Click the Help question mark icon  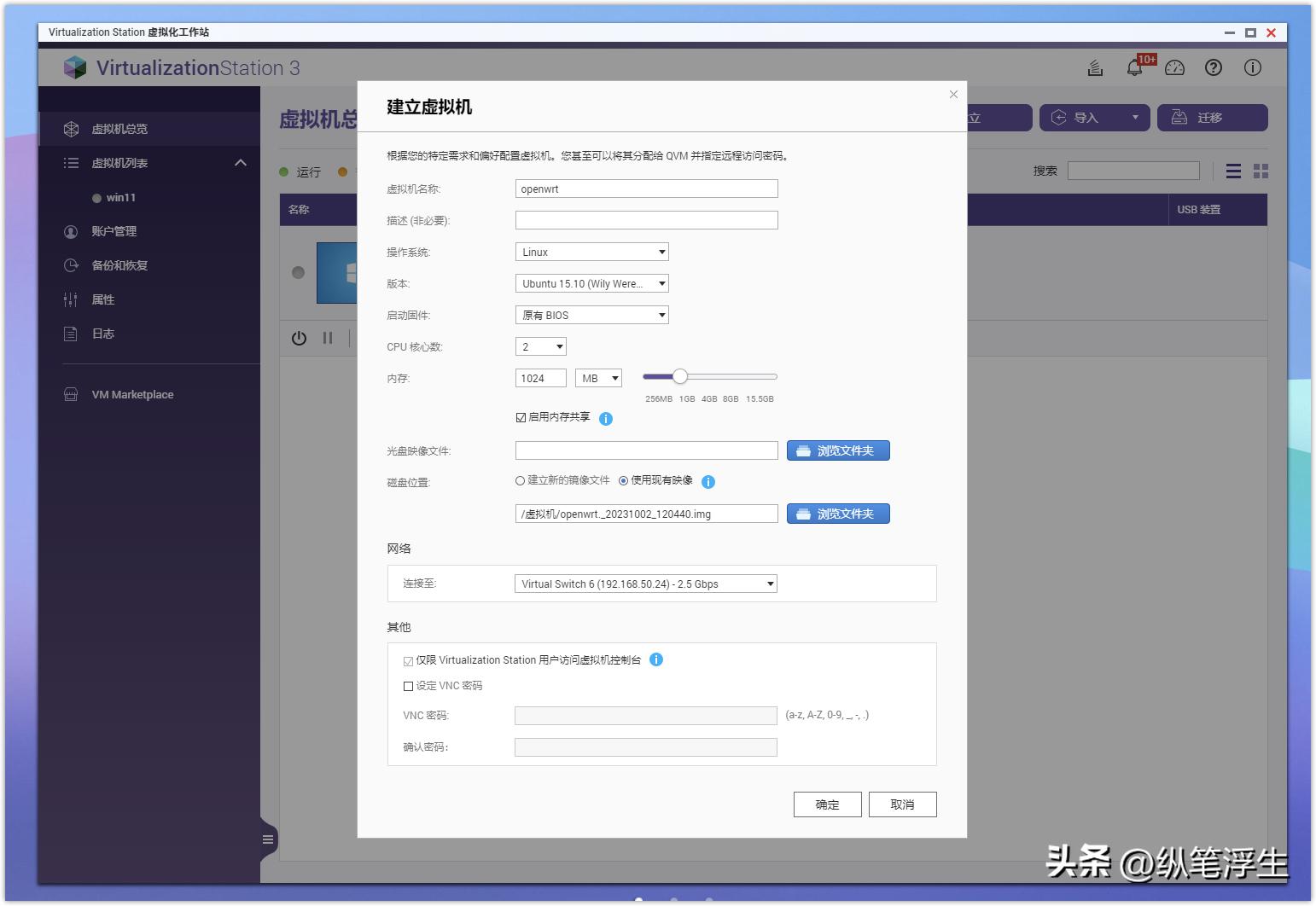tap(1214, 67)
